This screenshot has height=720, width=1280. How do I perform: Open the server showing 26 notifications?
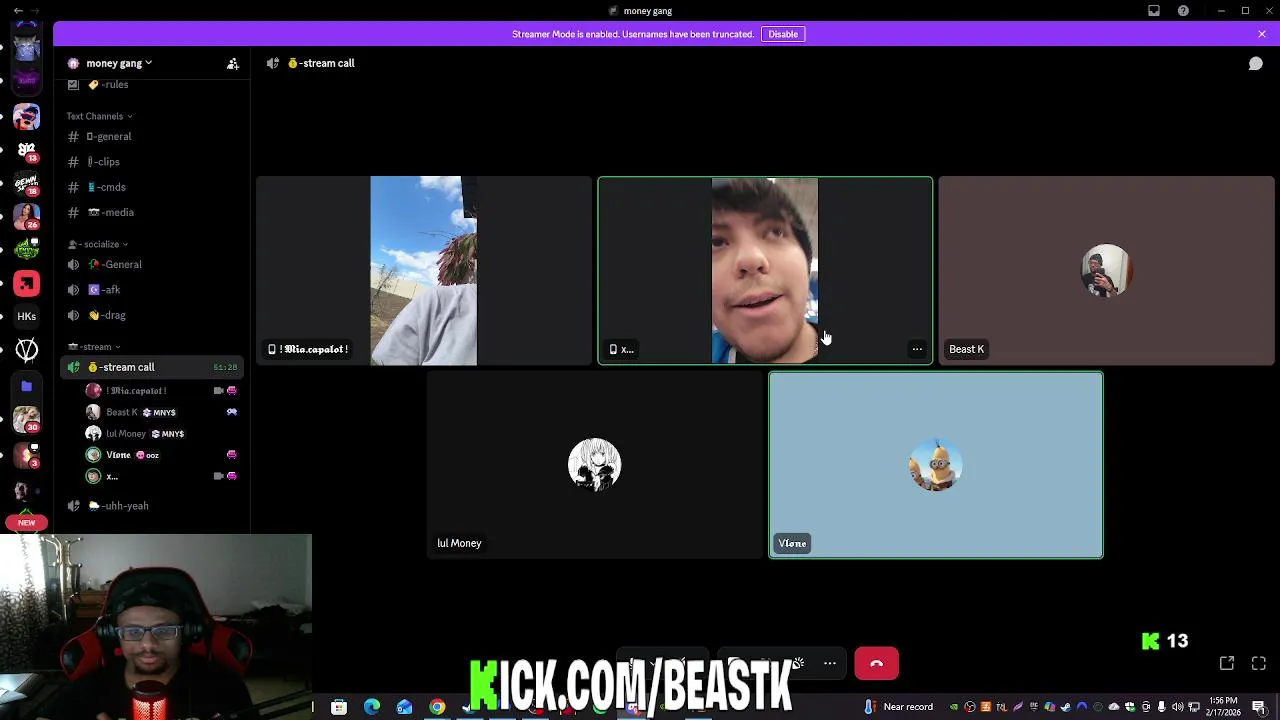[27, 217]
